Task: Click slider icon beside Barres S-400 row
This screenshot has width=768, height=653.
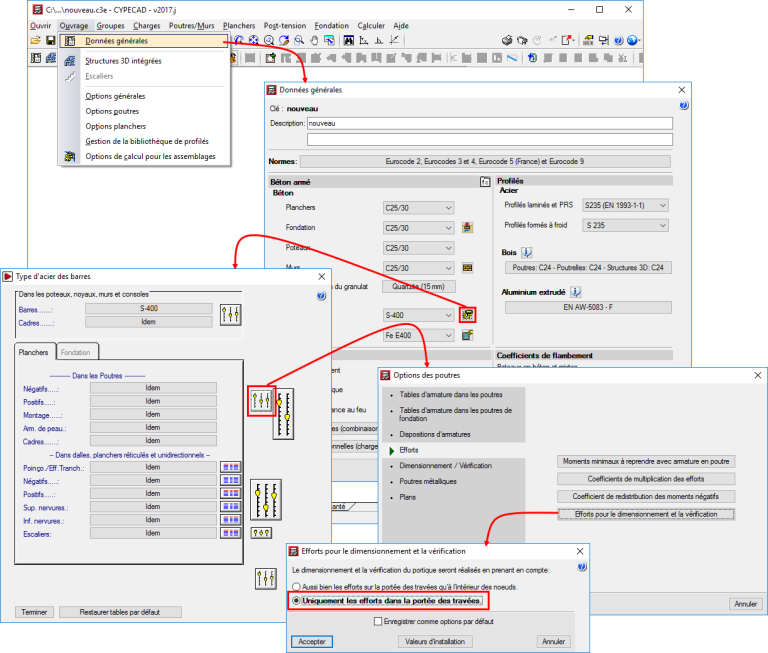Action: (230, 314)
